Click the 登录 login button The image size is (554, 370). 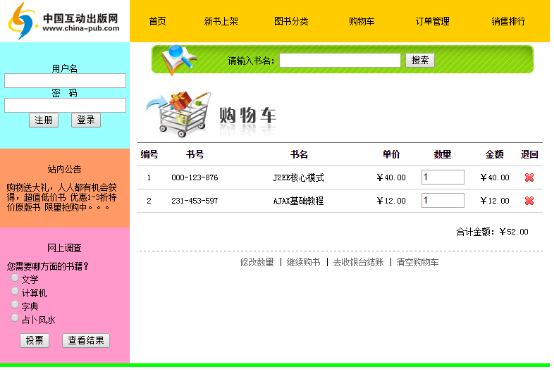click(87, 121)
